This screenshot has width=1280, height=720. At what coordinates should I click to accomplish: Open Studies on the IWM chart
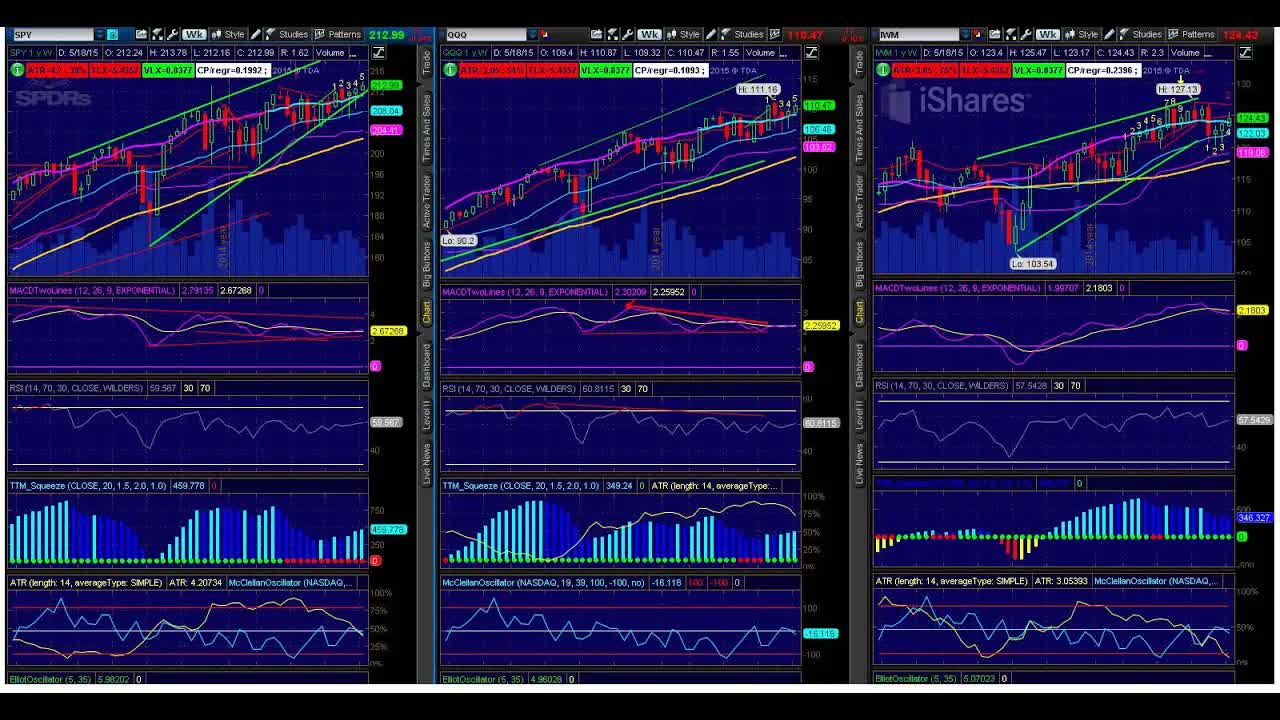(1142, 34)
